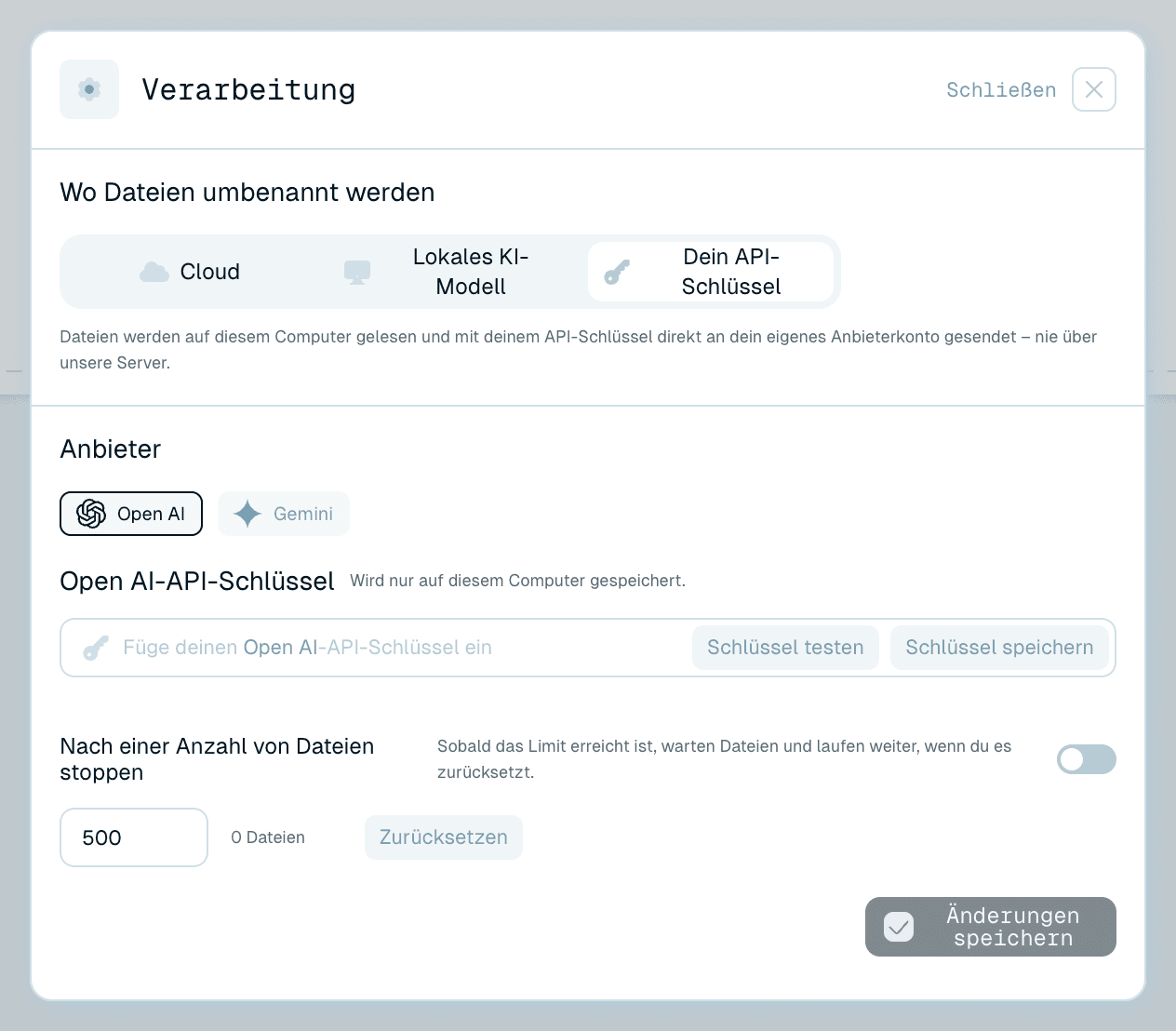Click the key icon in the API key field
Image resolution: width=1176 pixels, height=1031 pixels.
[x=96, y=648]
